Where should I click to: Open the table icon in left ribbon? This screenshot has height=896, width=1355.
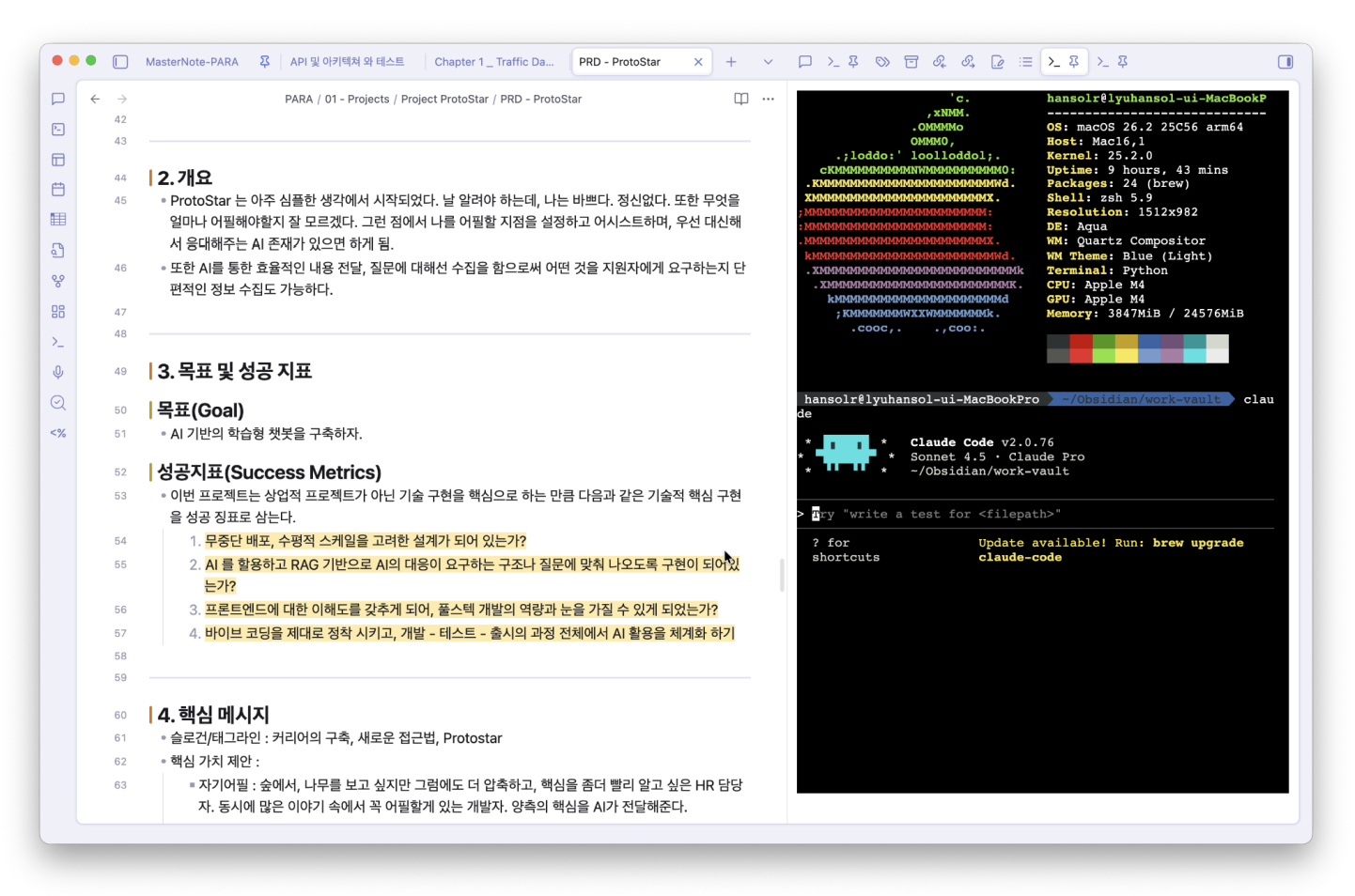click(x=58, y=220)
